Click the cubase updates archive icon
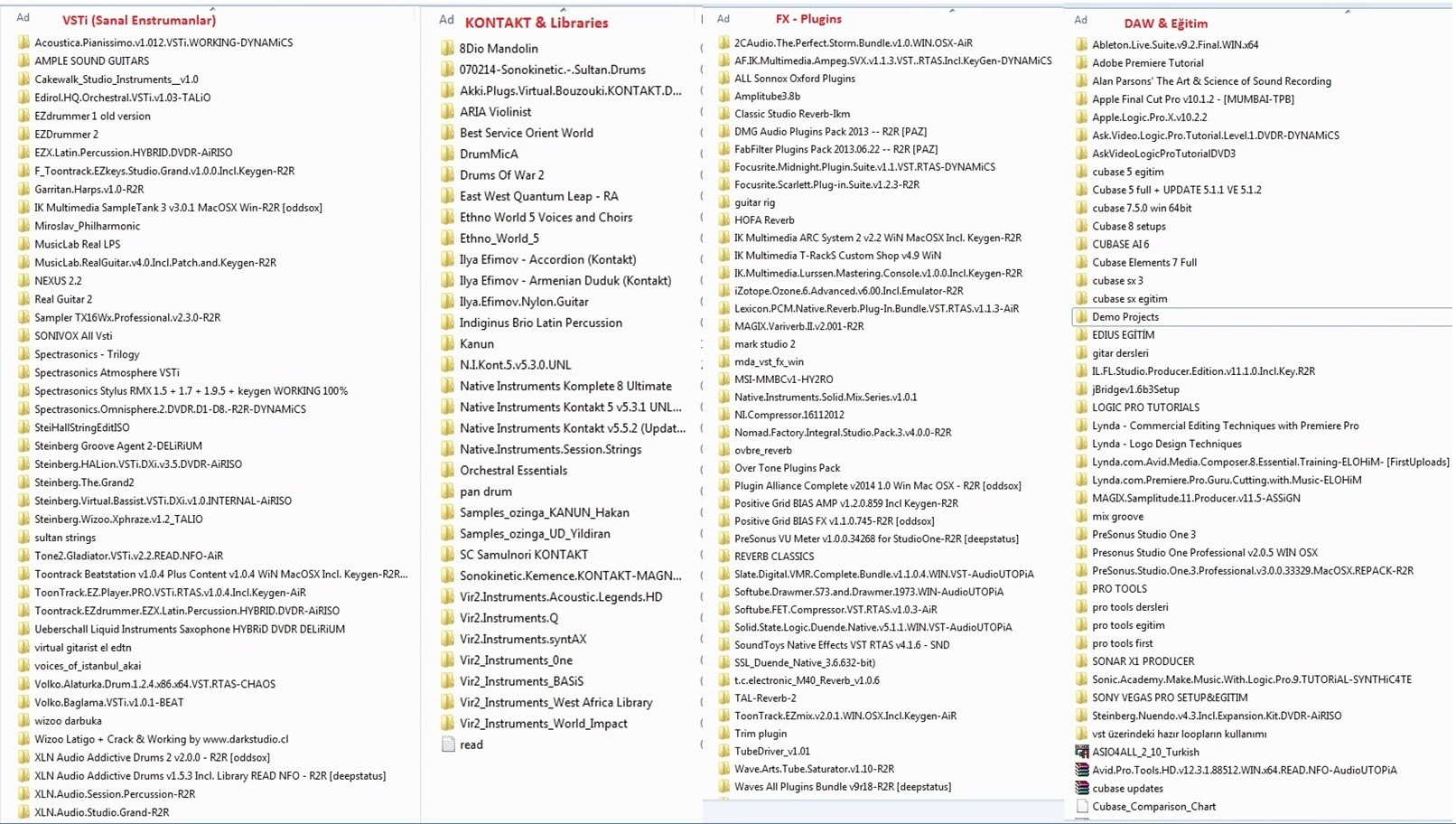Image resolution: width=1456 pixels, height=824 pixels. coord(1081,788)
